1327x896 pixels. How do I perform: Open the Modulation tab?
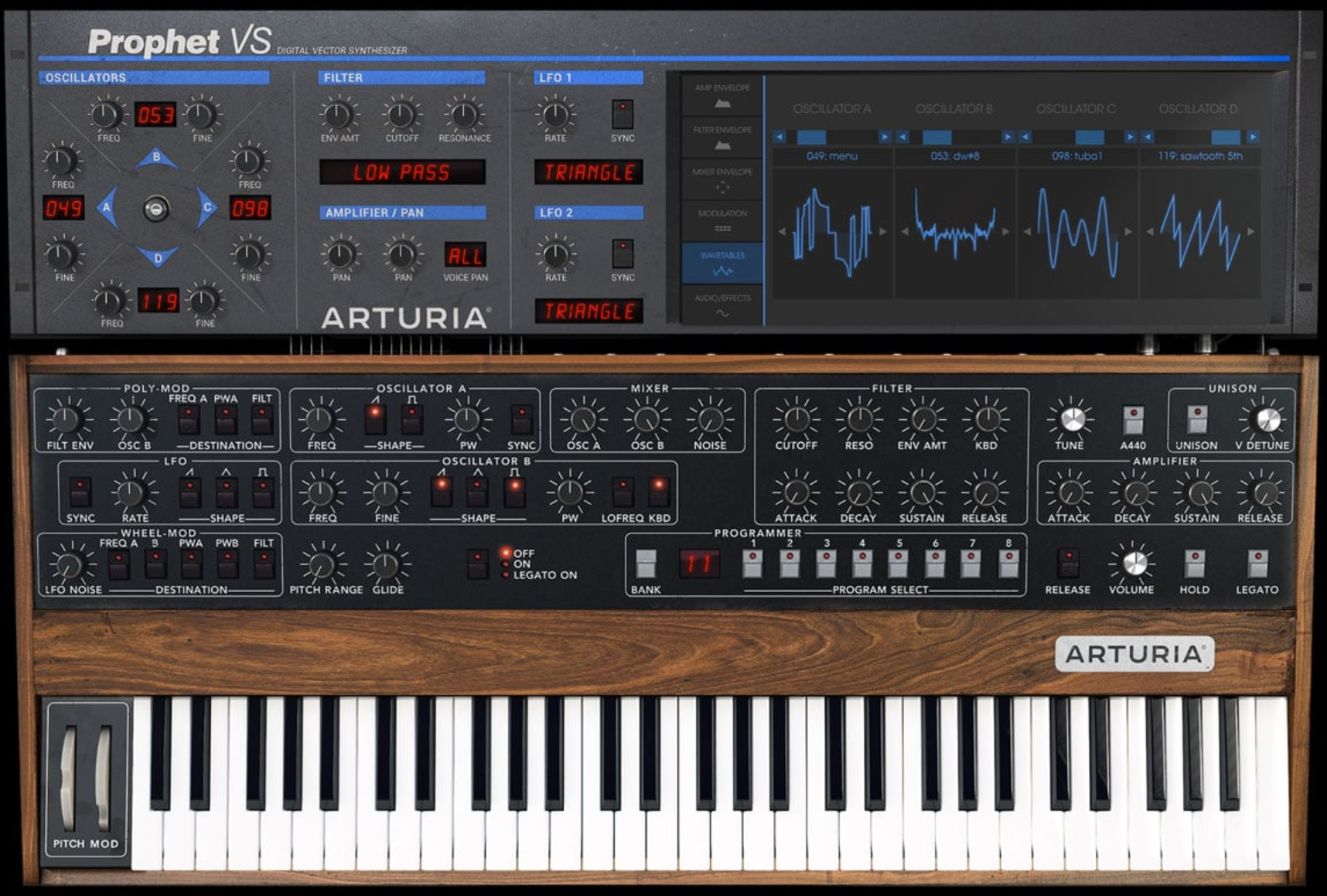[x=722, y=221]
